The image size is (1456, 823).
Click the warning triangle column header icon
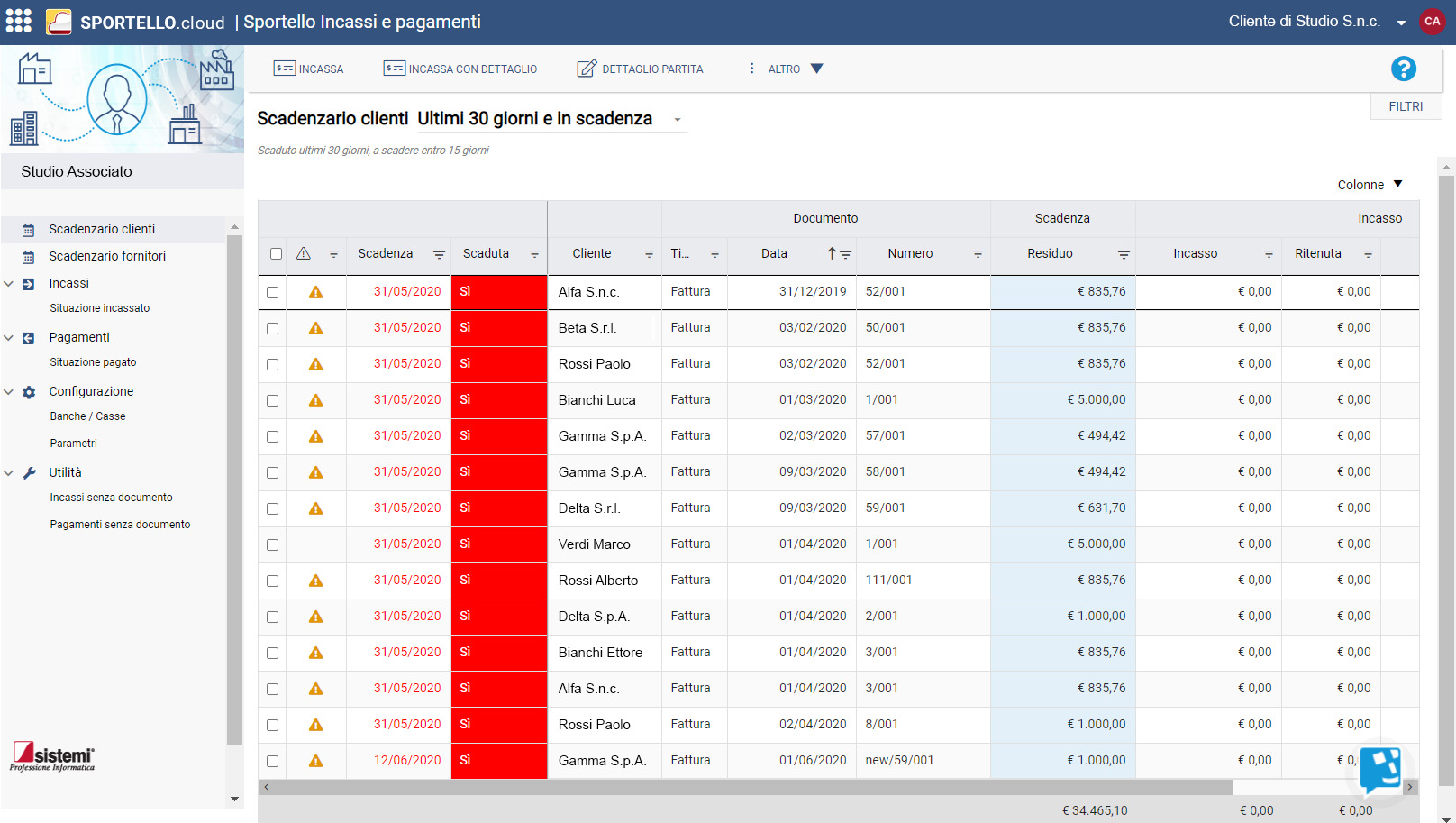pyautogui.click(x=304, y=254)
